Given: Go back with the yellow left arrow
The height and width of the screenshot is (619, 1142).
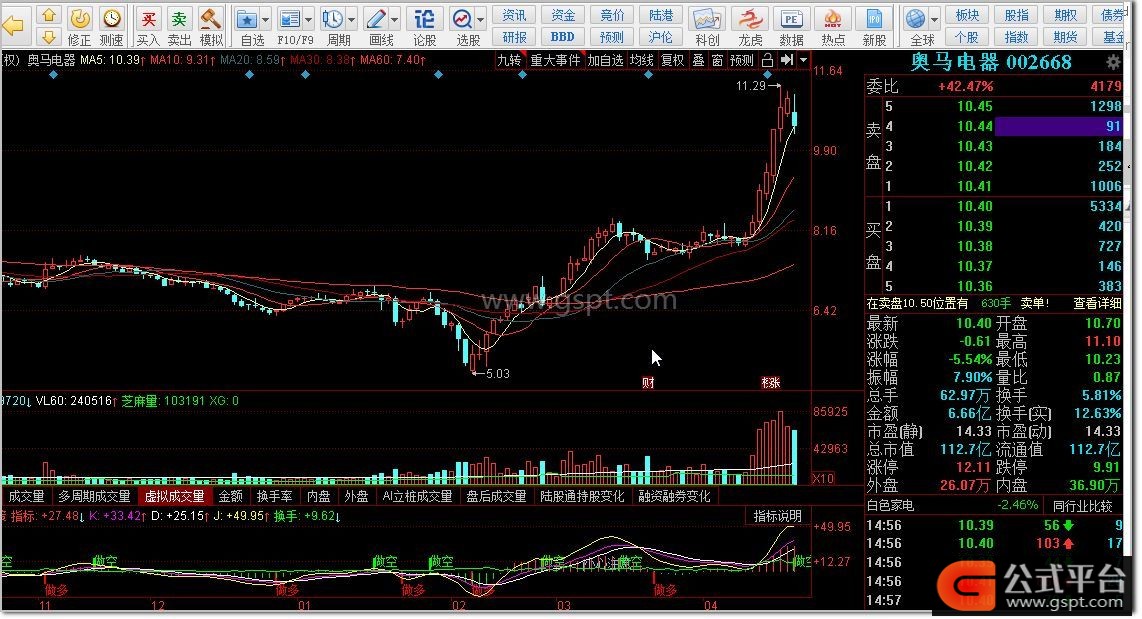Looking at the screenshot, I should point(13,25).
